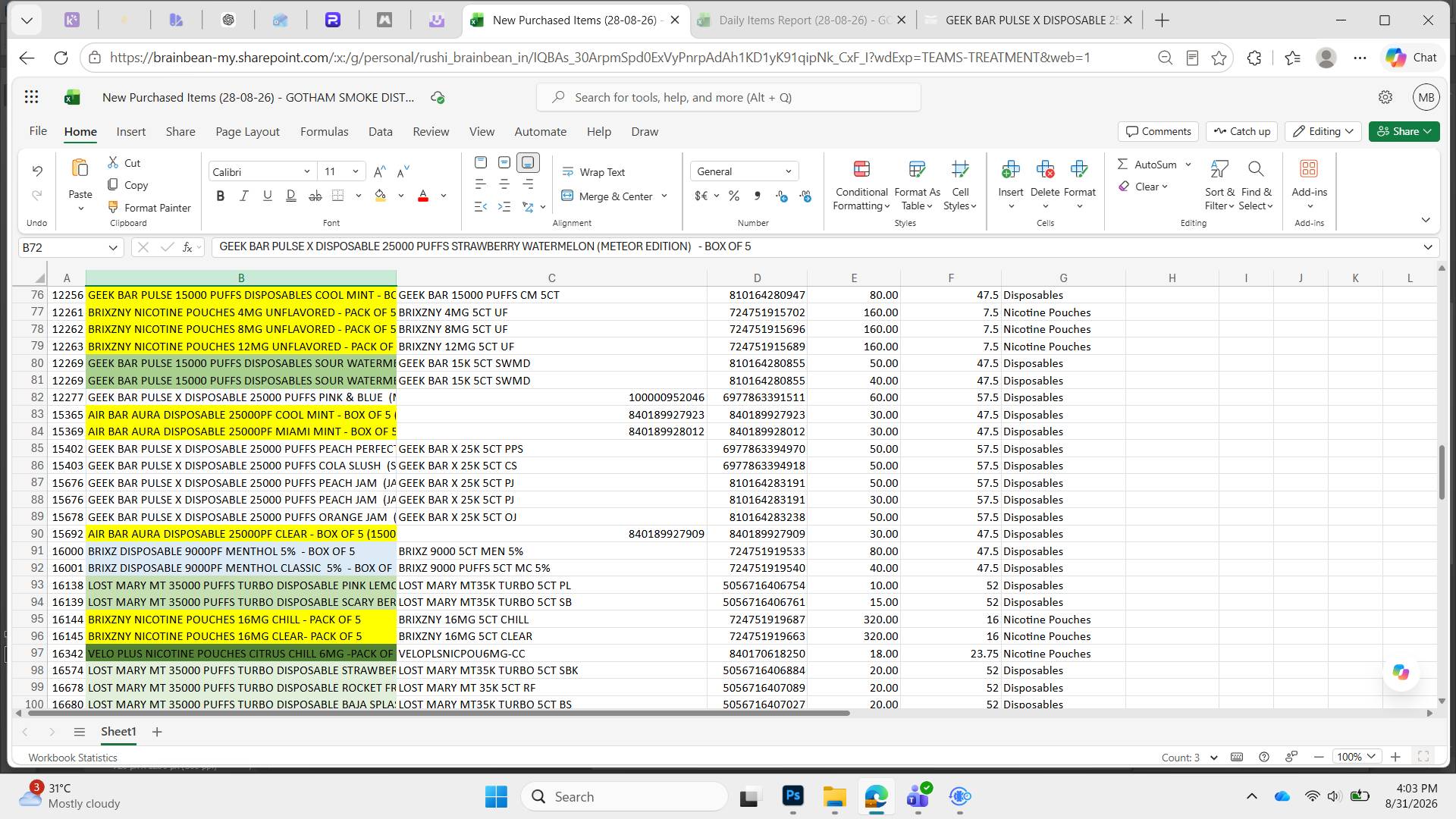Click the Percent Style icon
This screenshot has height=819, width=1456.
click(x=733, y=196)
